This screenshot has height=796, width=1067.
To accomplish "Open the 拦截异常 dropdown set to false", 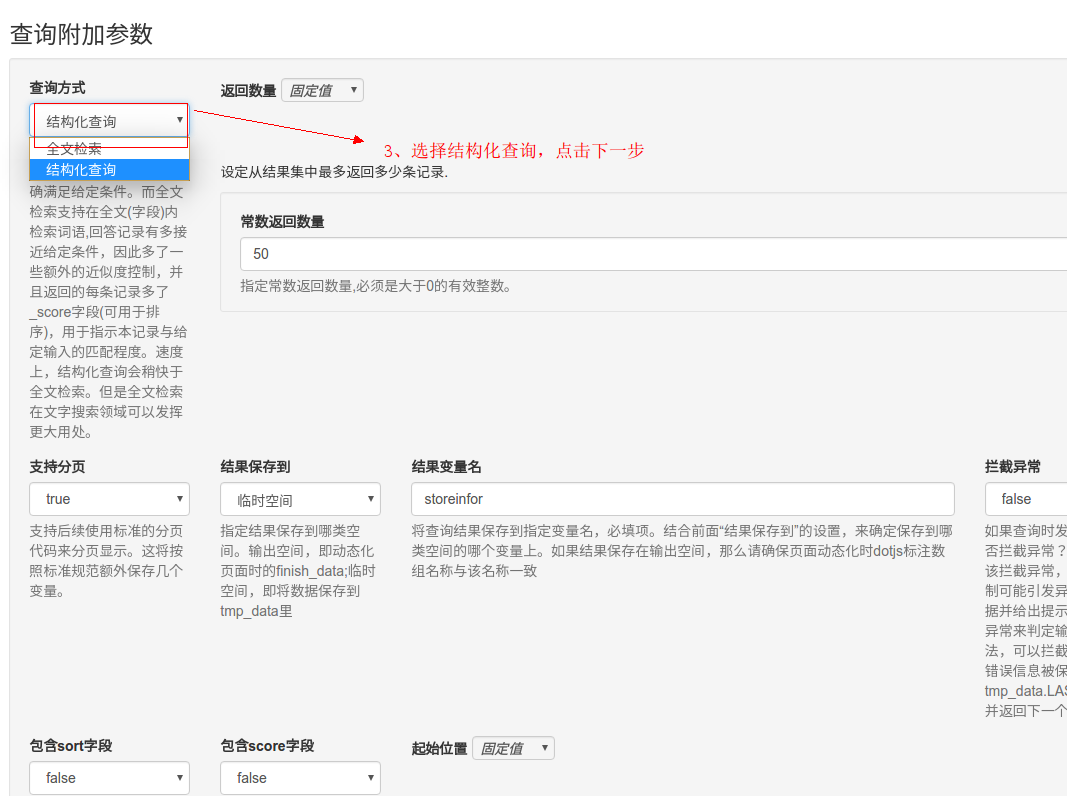I will [1026, 499].
